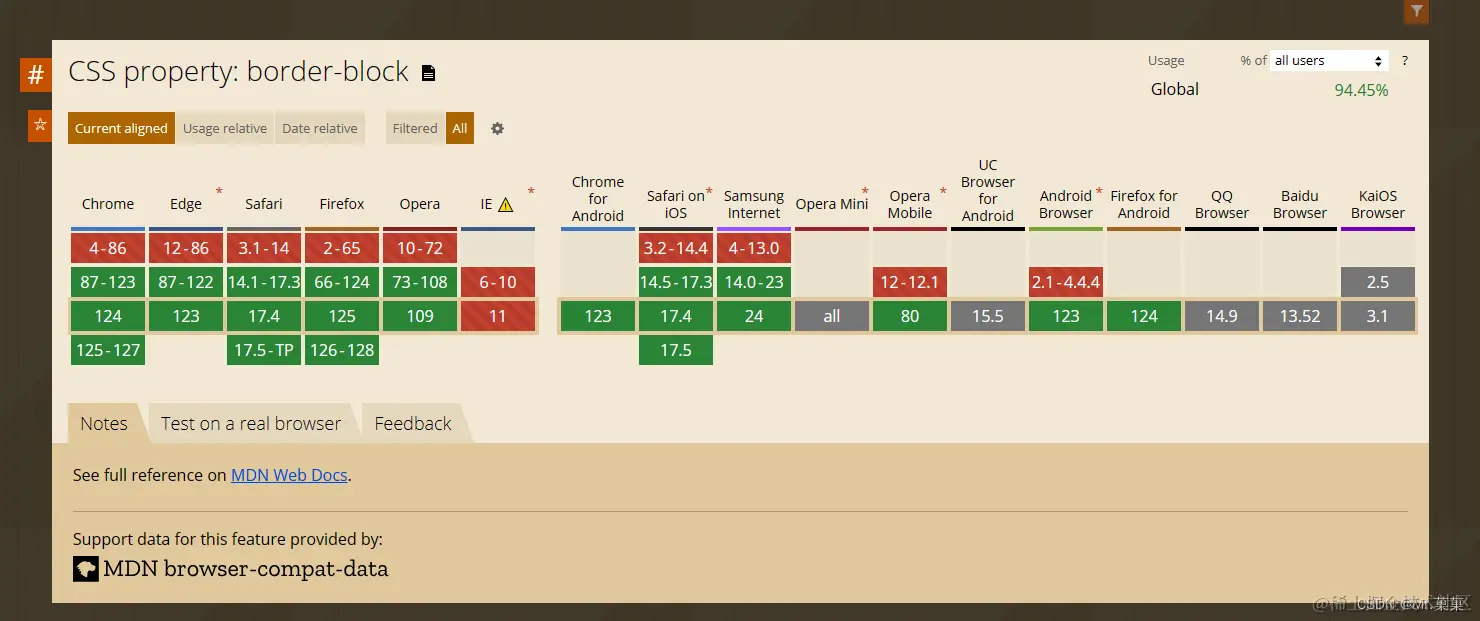Click the Edge 12-86 cell
The image size is (1480, 621).
[186, 248]
